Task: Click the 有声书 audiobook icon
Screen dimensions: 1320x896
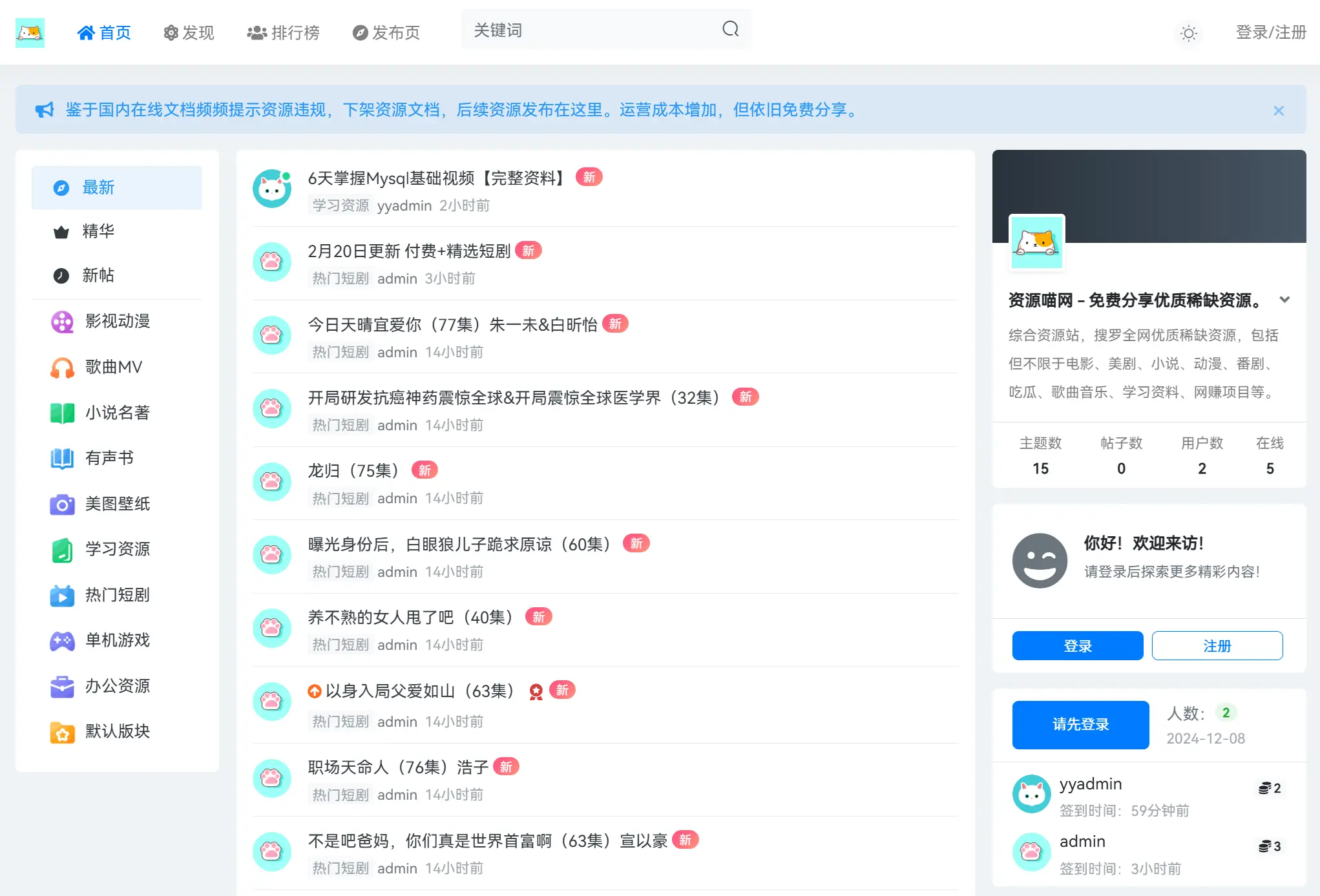Action: point(62,459)
